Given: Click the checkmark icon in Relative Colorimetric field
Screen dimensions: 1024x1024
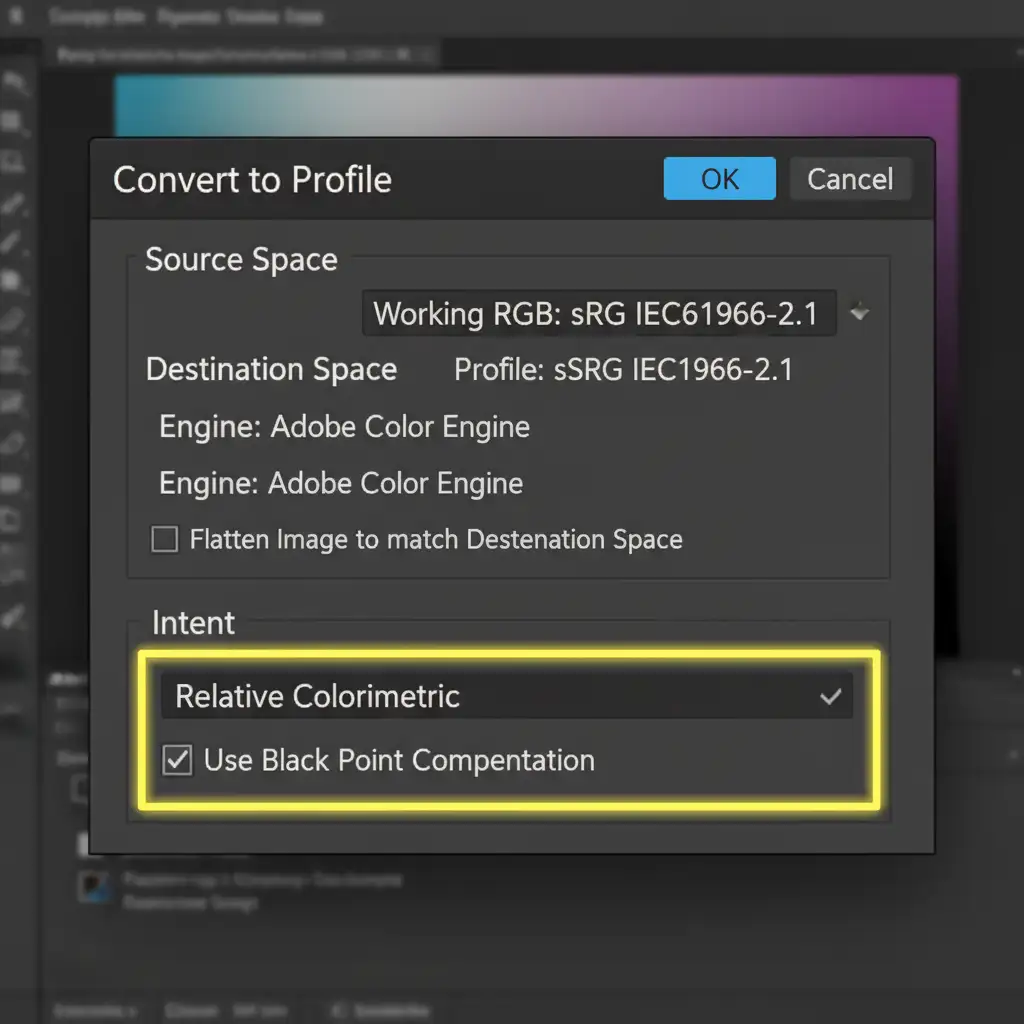Looking at the screenshot, I should tap(830, 697).
